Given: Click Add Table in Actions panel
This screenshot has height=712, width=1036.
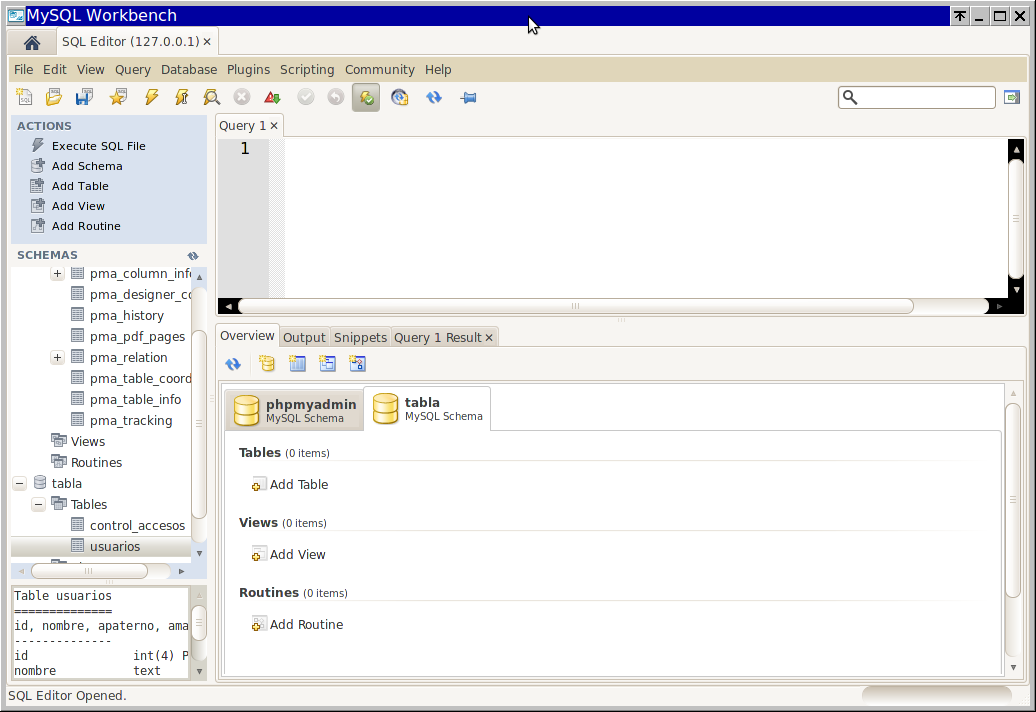Looking at the screenshot, I should tap(80, 186).
